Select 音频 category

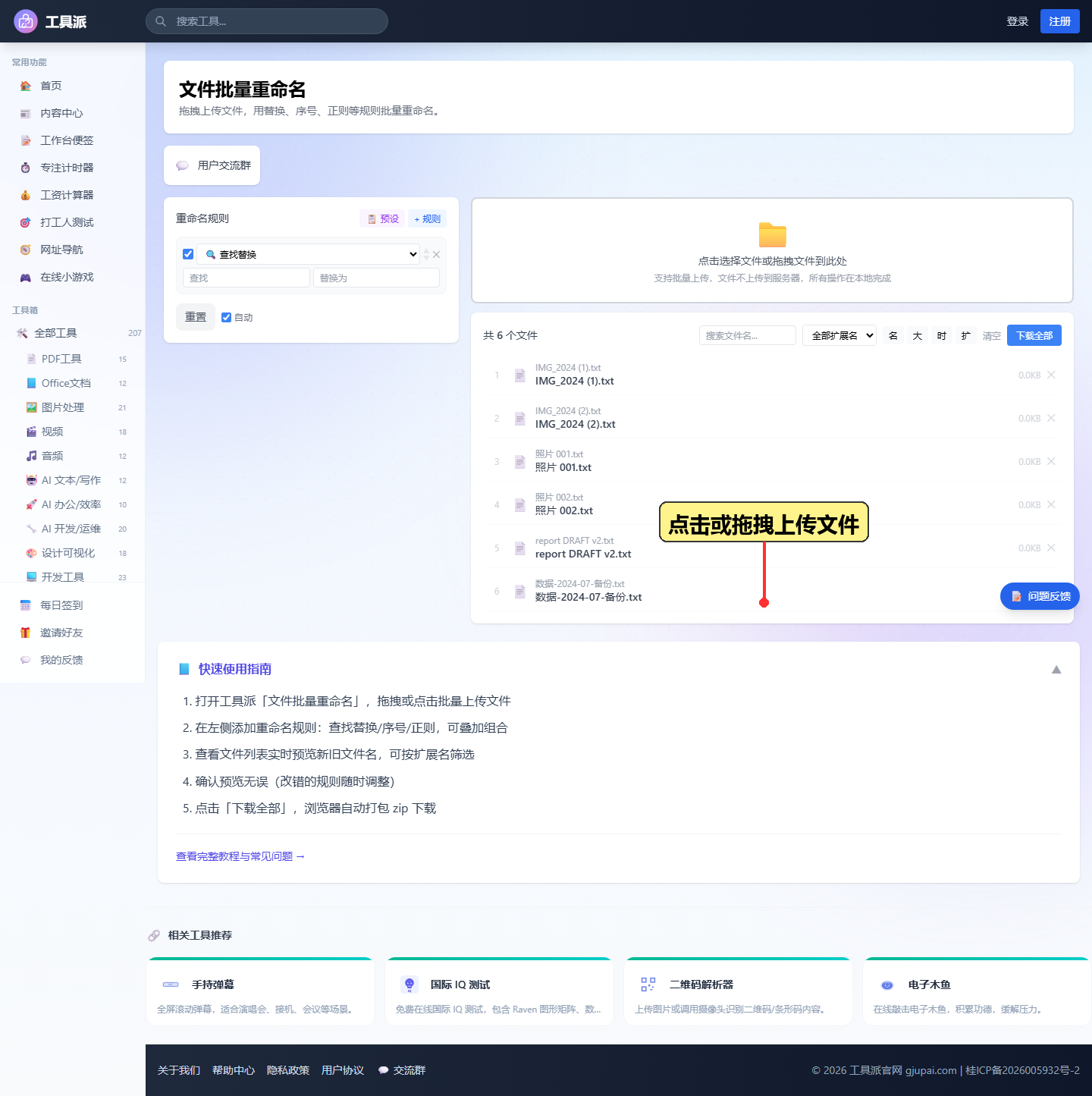(x=76, y=456)
